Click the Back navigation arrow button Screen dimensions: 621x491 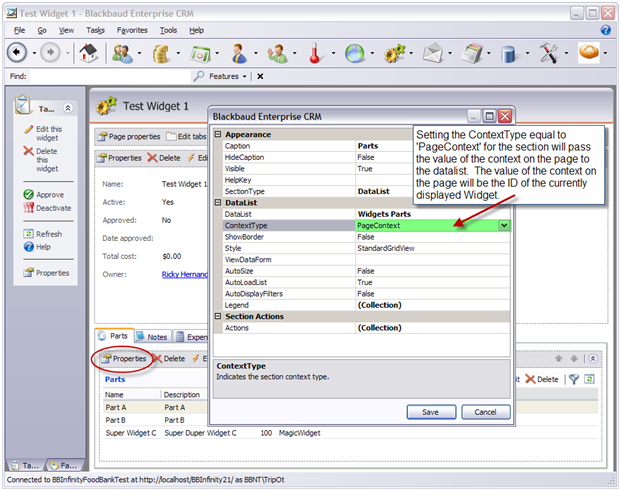tap(17, 52)
